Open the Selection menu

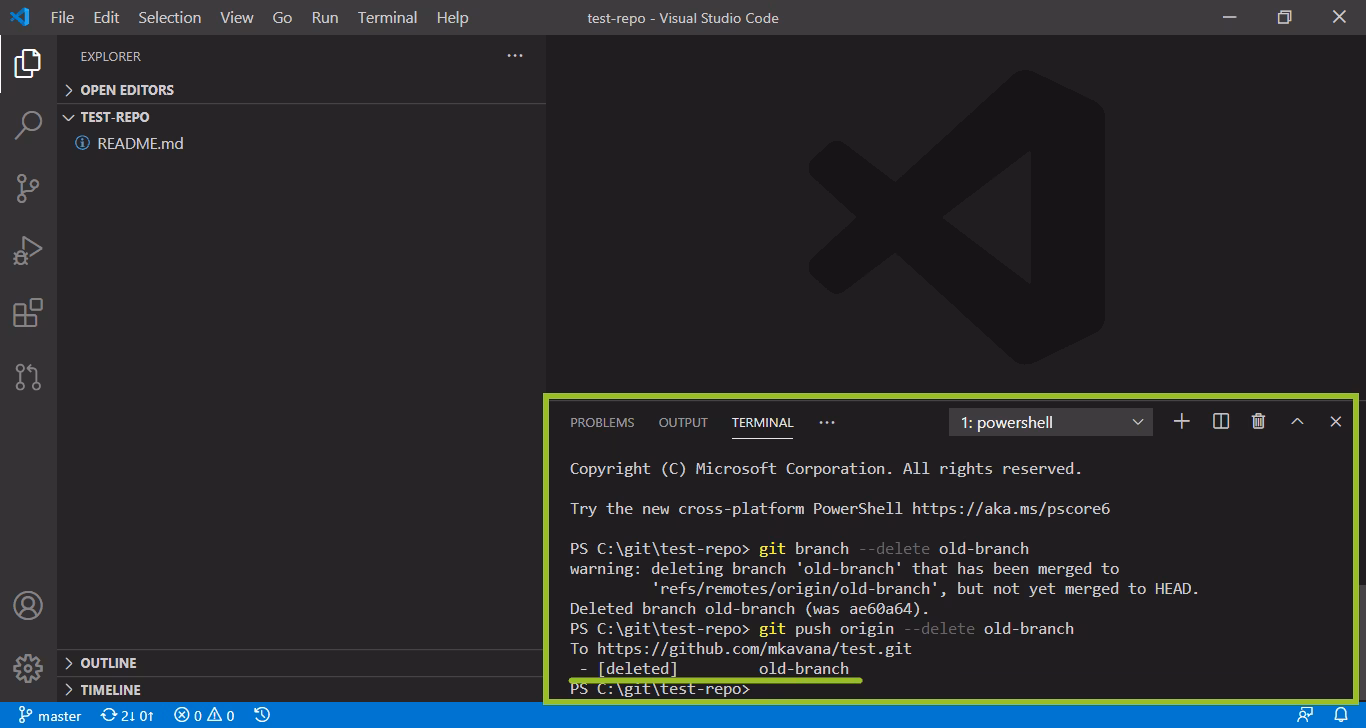click(170, 18)
